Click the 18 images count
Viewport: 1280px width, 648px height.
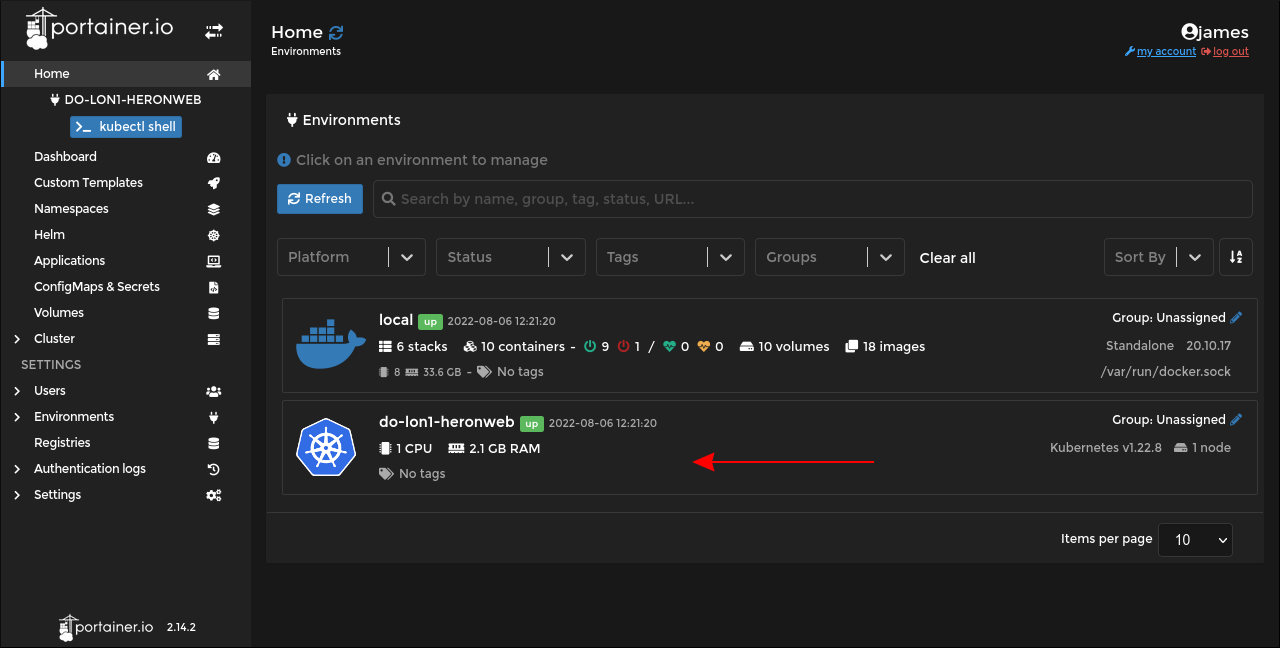pos(894,347)
